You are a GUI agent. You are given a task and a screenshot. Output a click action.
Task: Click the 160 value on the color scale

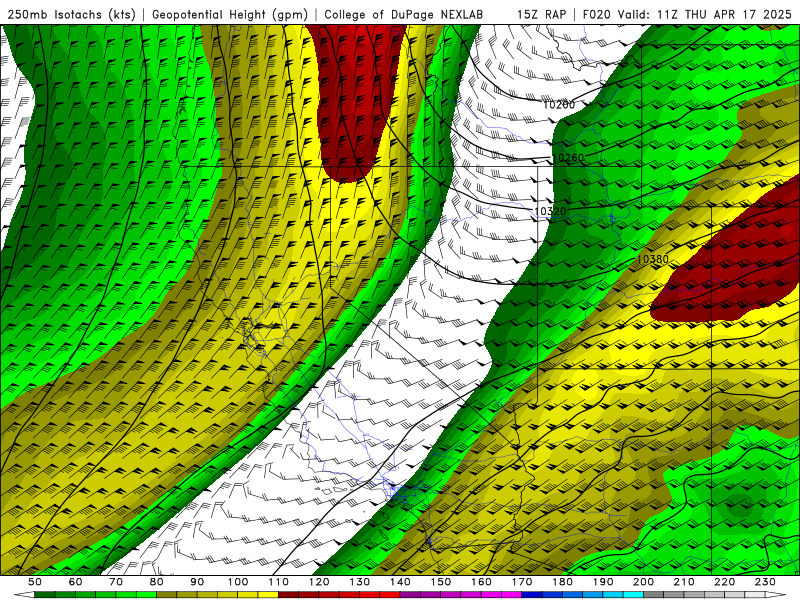(x=482, y=582)
